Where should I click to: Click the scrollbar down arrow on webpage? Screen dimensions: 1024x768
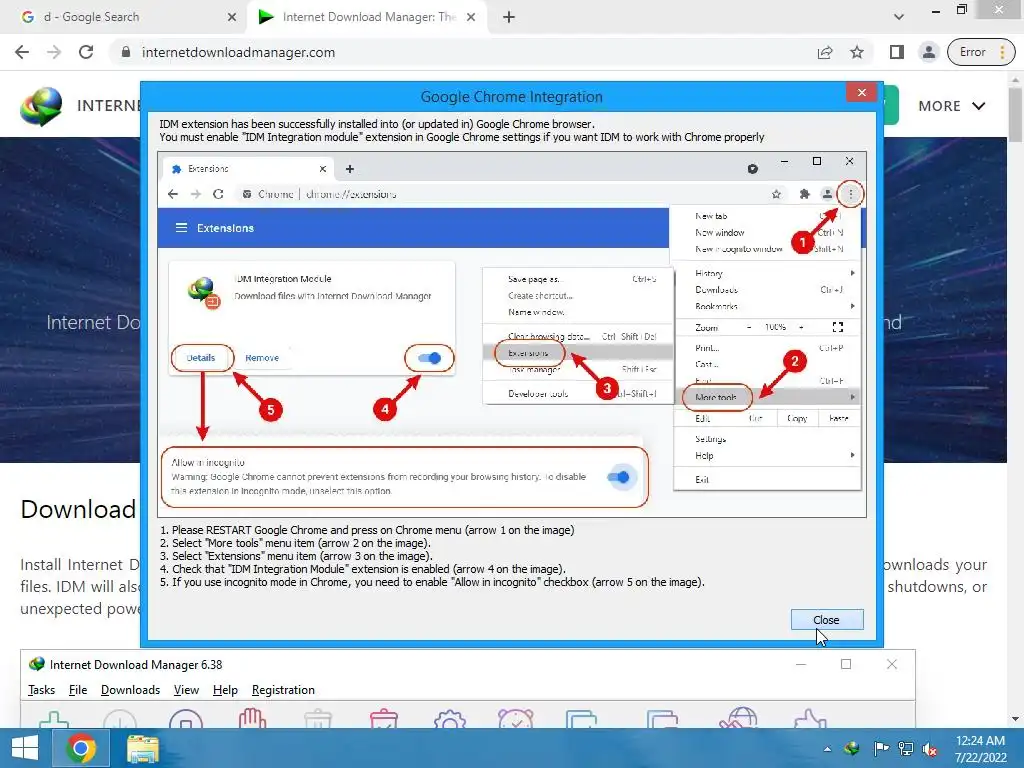click(x=1016, y=719)
